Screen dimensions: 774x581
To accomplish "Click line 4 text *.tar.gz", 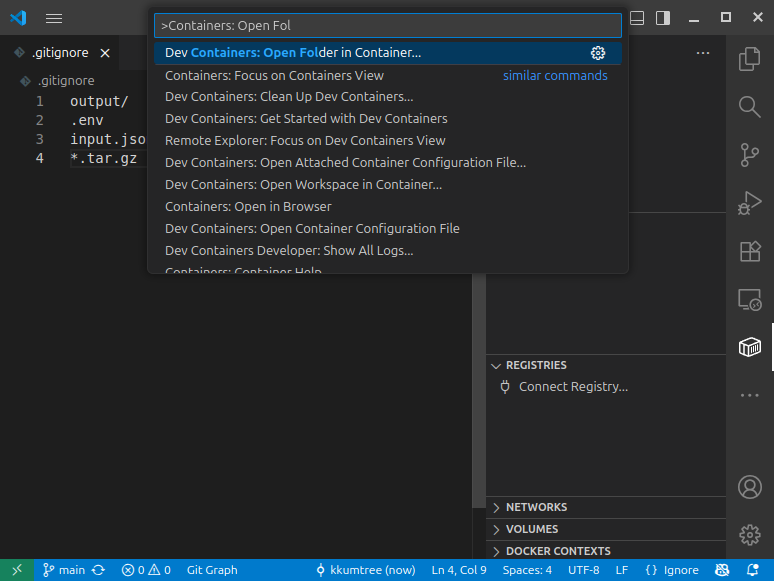I will (x=103, y=158).
